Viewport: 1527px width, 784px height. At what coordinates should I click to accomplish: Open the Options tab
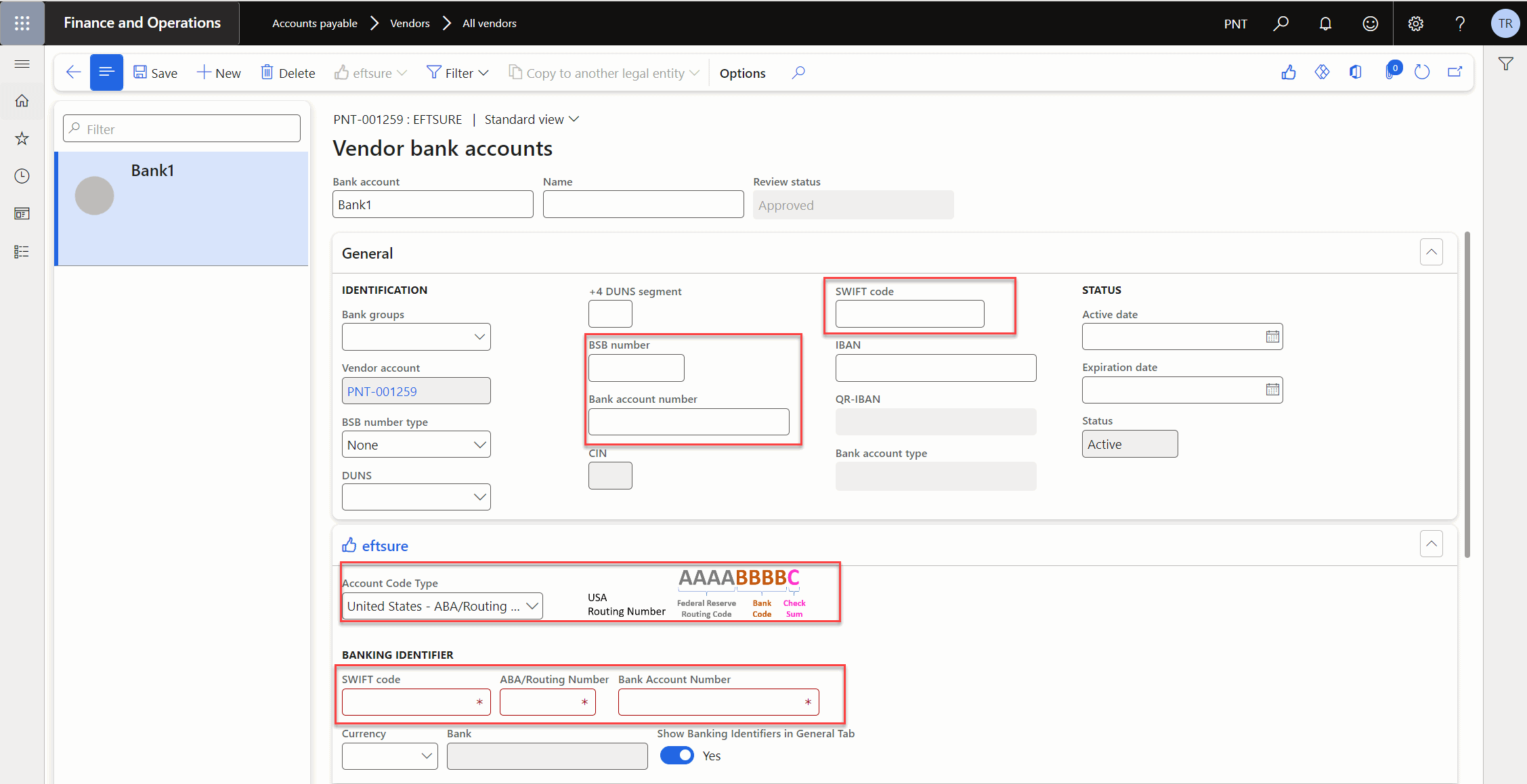(742, 73)
